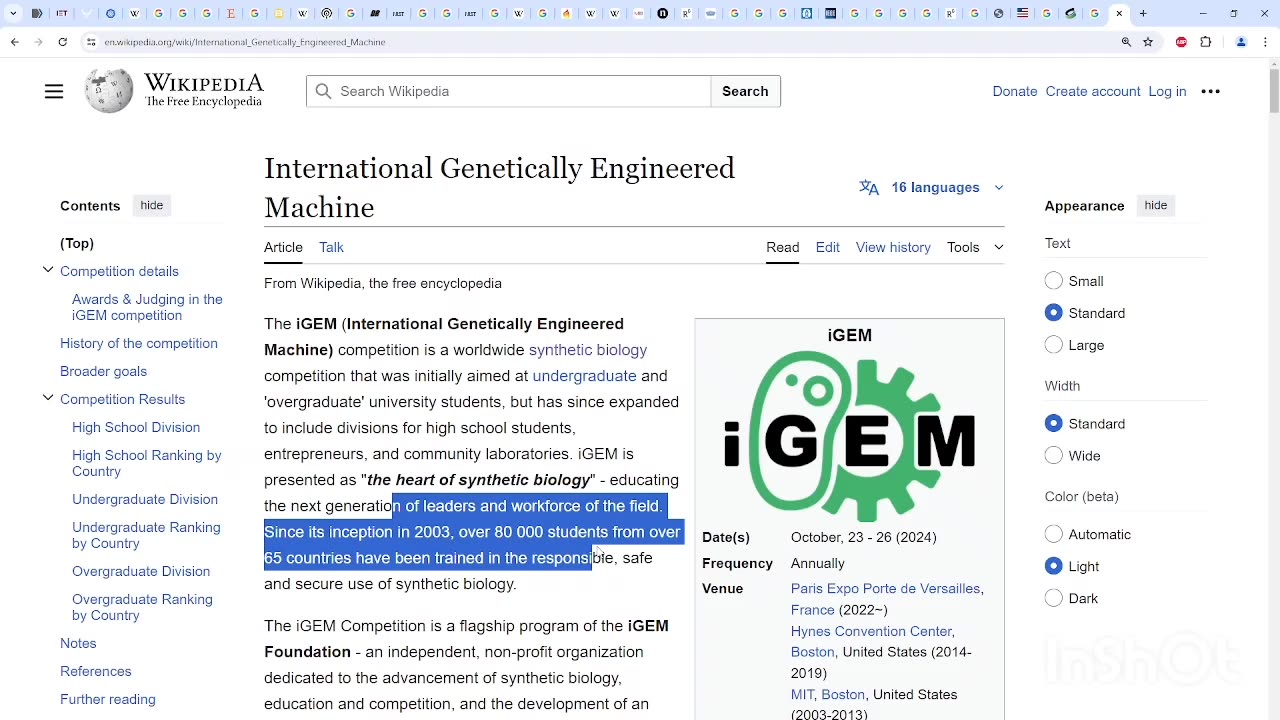Follow the synthetic biology link

587,350
